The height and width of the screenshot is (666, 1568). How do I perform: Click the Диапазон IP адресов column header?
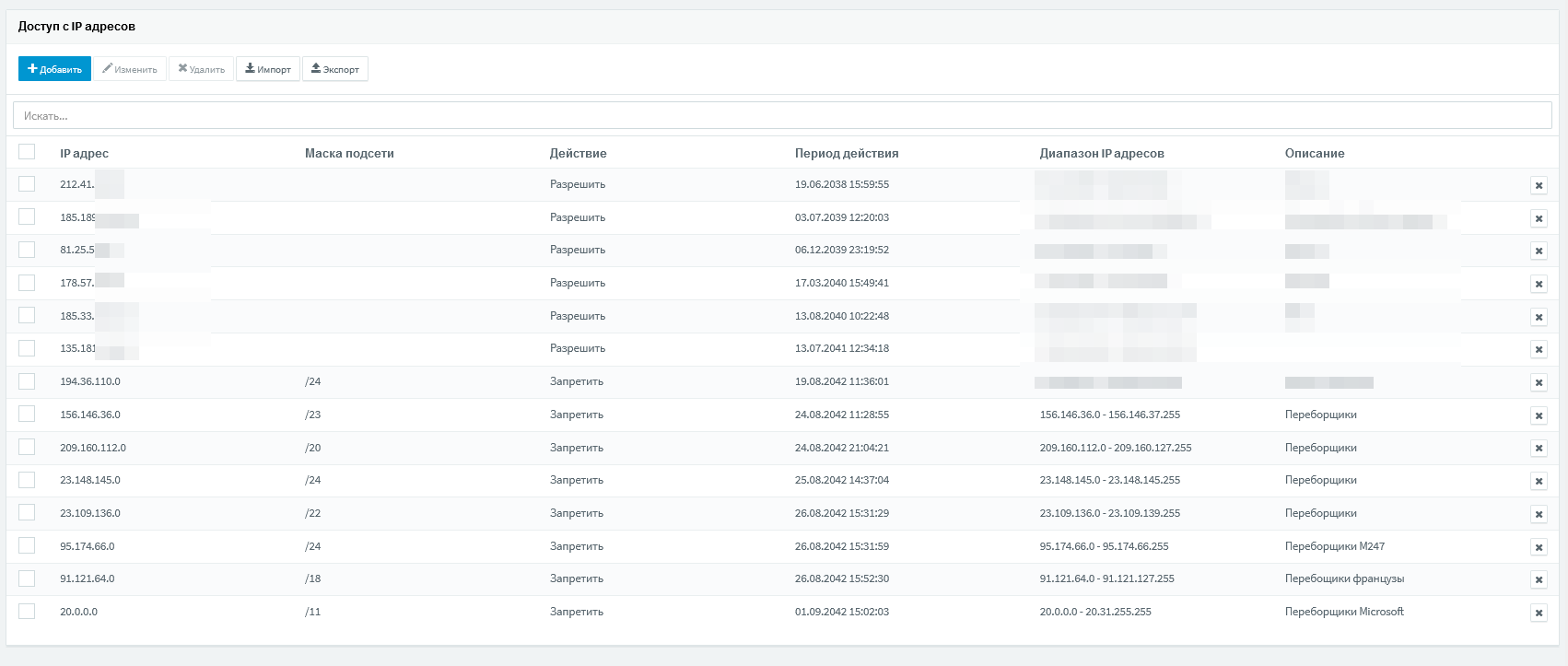(1102, 153)
